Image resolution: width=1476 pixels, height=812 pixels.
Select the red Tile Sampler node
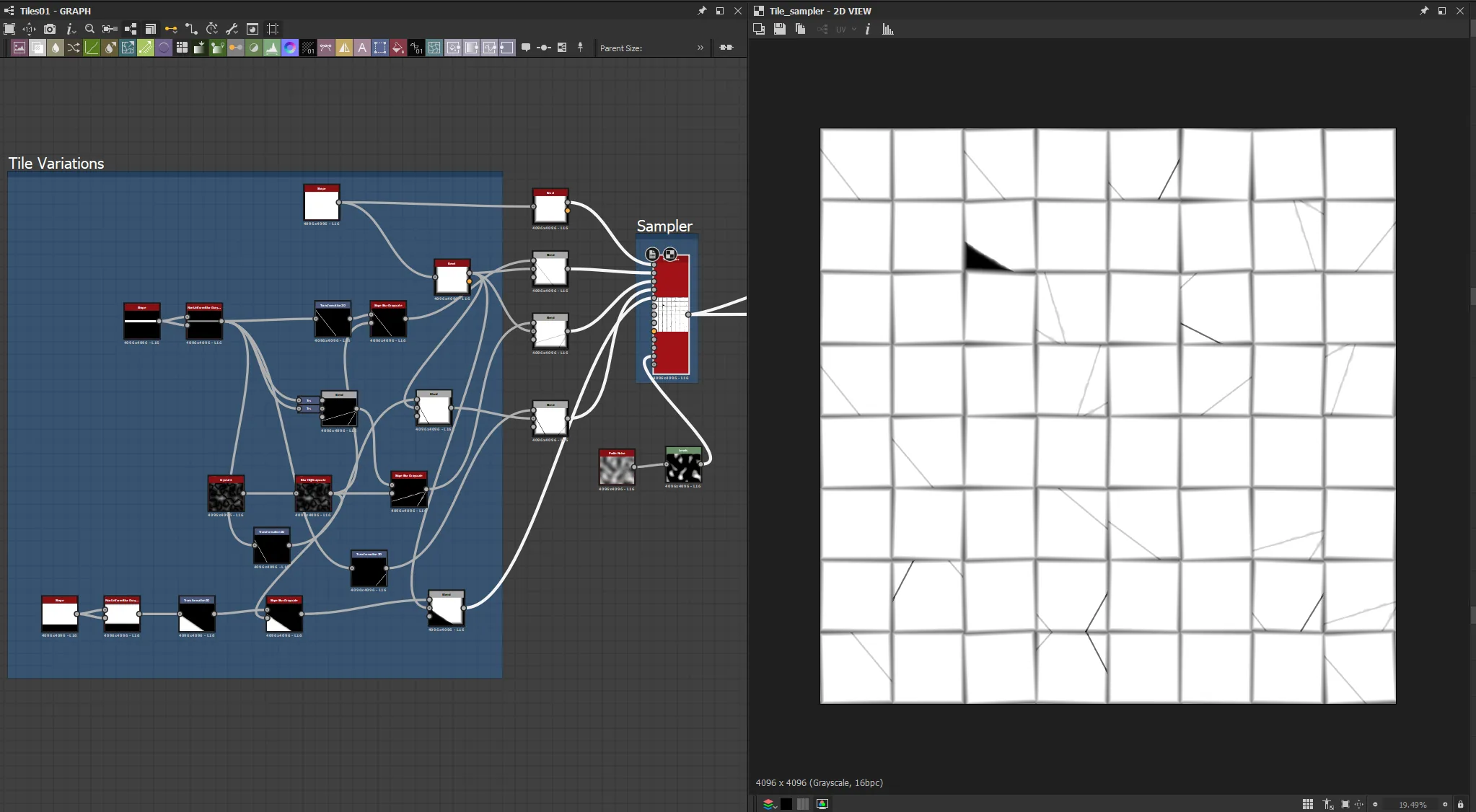pyautogui.click(x=672, y=315)
